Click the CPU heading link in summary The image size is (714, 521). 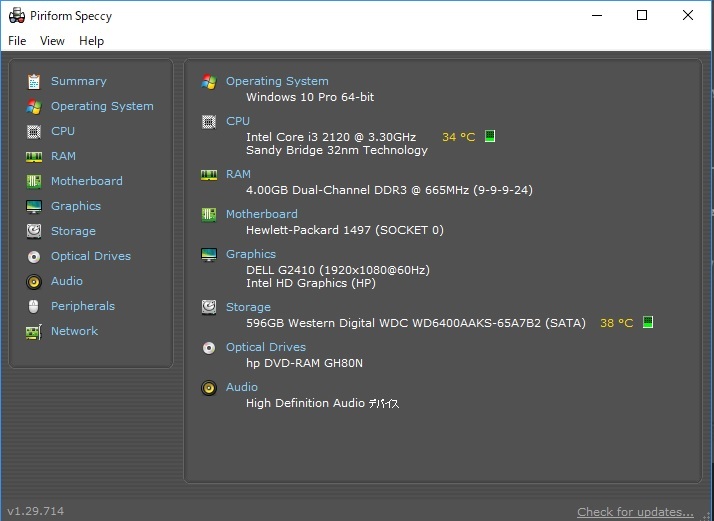click(238, 121)
